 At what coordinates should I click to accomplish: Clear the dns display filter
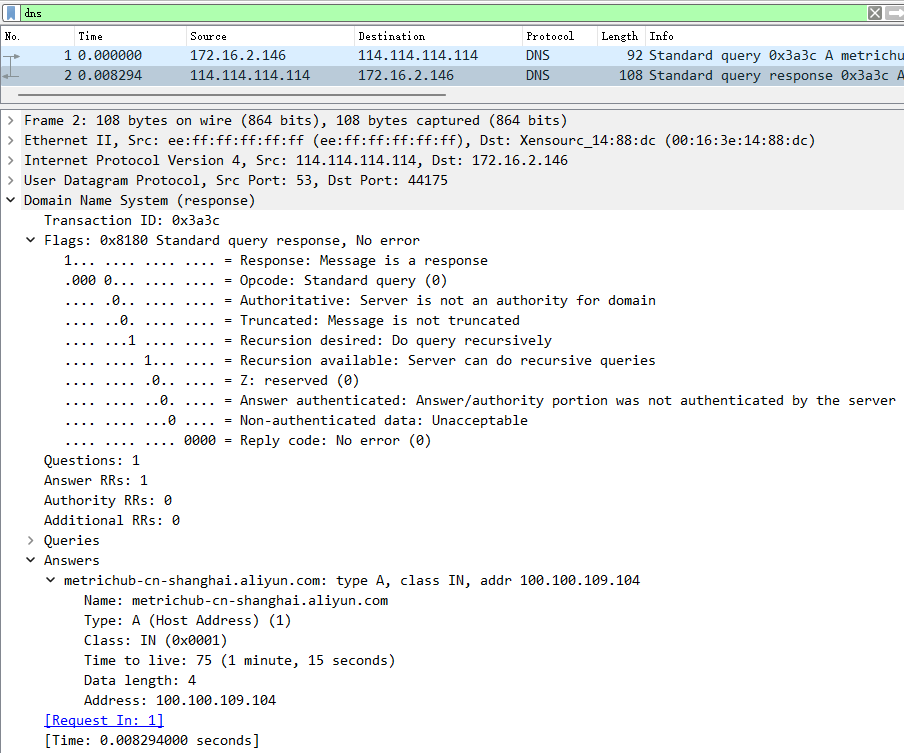pos(875,13)
